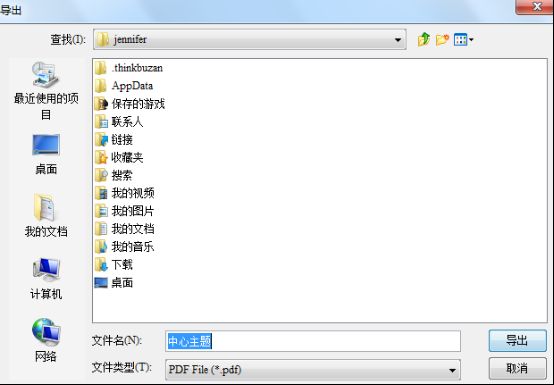
Task: Select the 我的音乐 folder icon
Action: coord(101,247)
